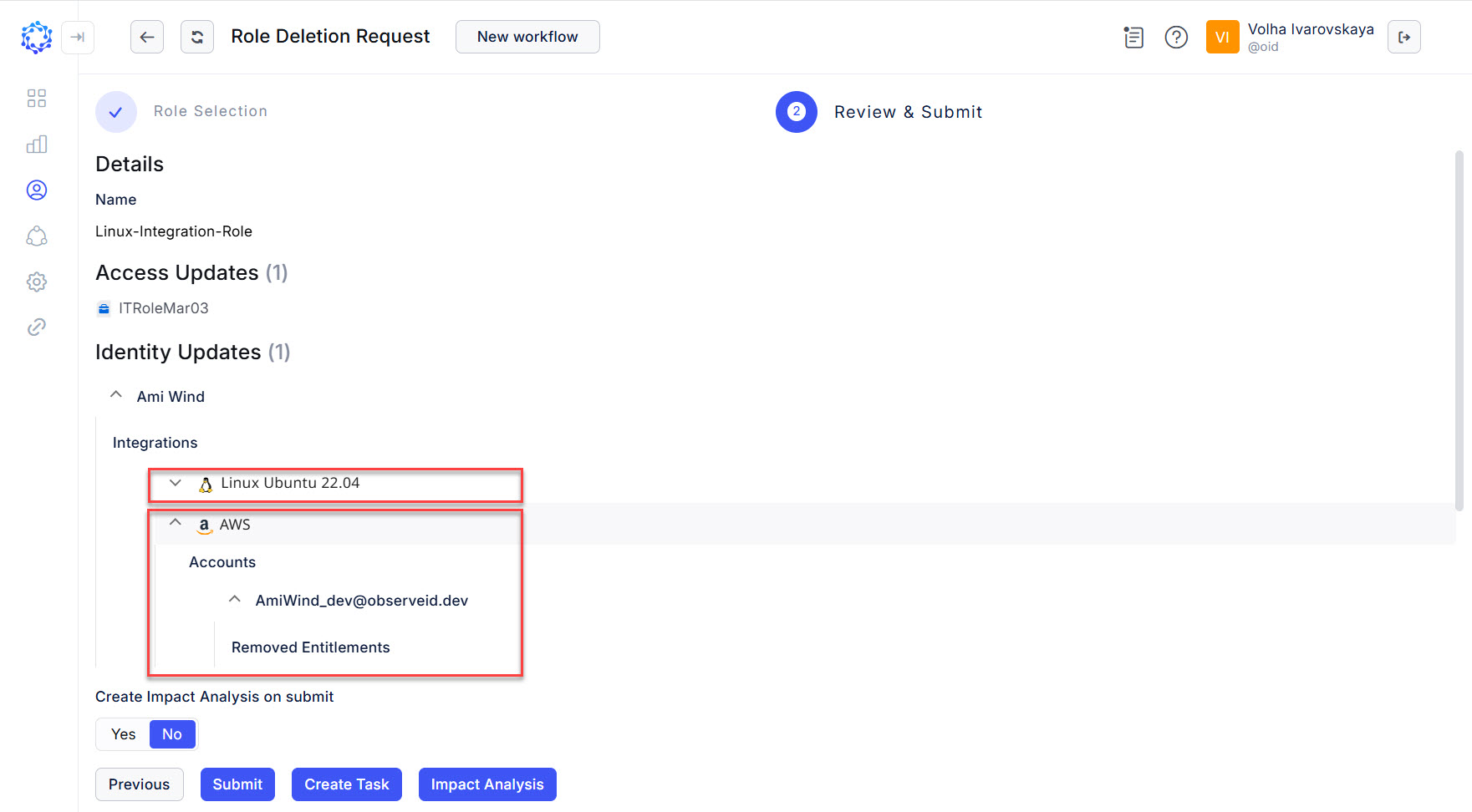Open settings via the gear icon
This screenshot has width=1472, height=812.
37,282
